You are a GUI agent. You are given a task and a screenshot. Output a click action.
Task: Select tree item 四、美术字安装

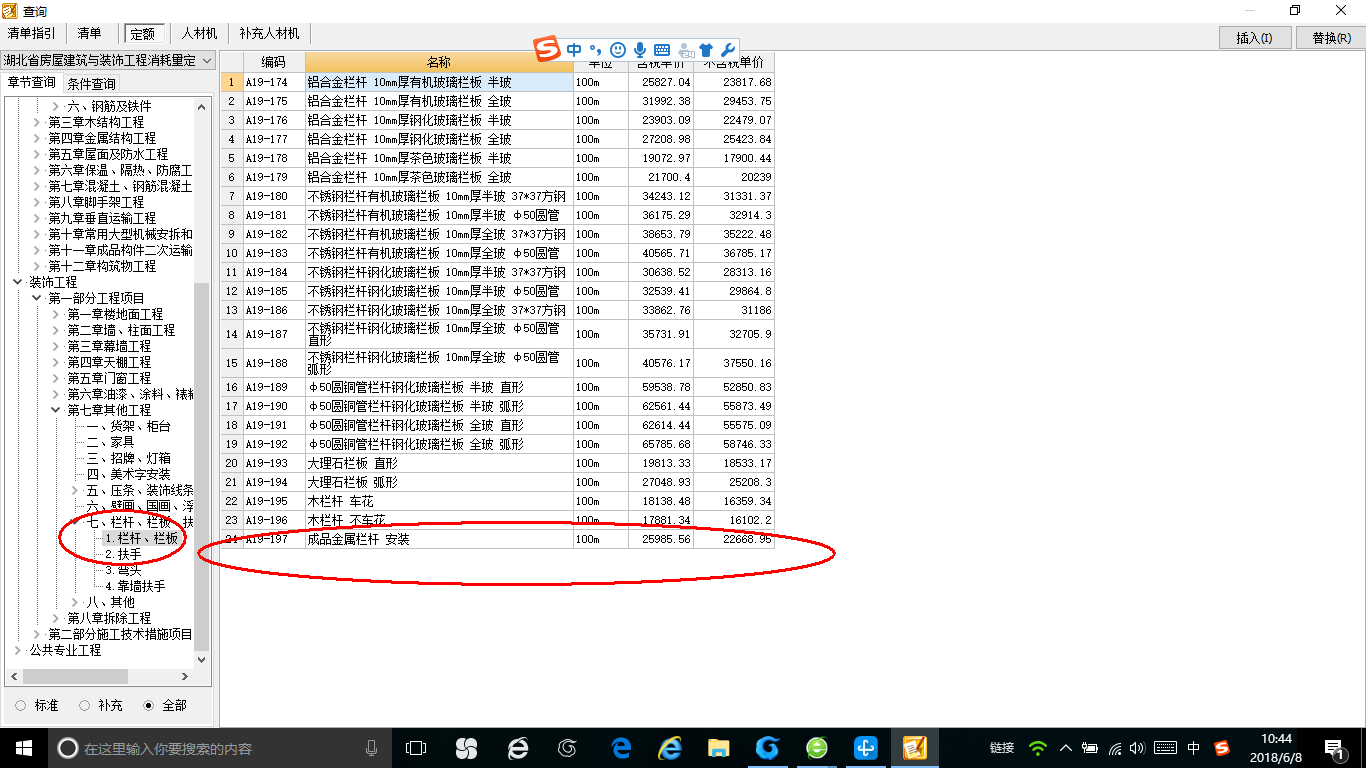click(128, 474)
